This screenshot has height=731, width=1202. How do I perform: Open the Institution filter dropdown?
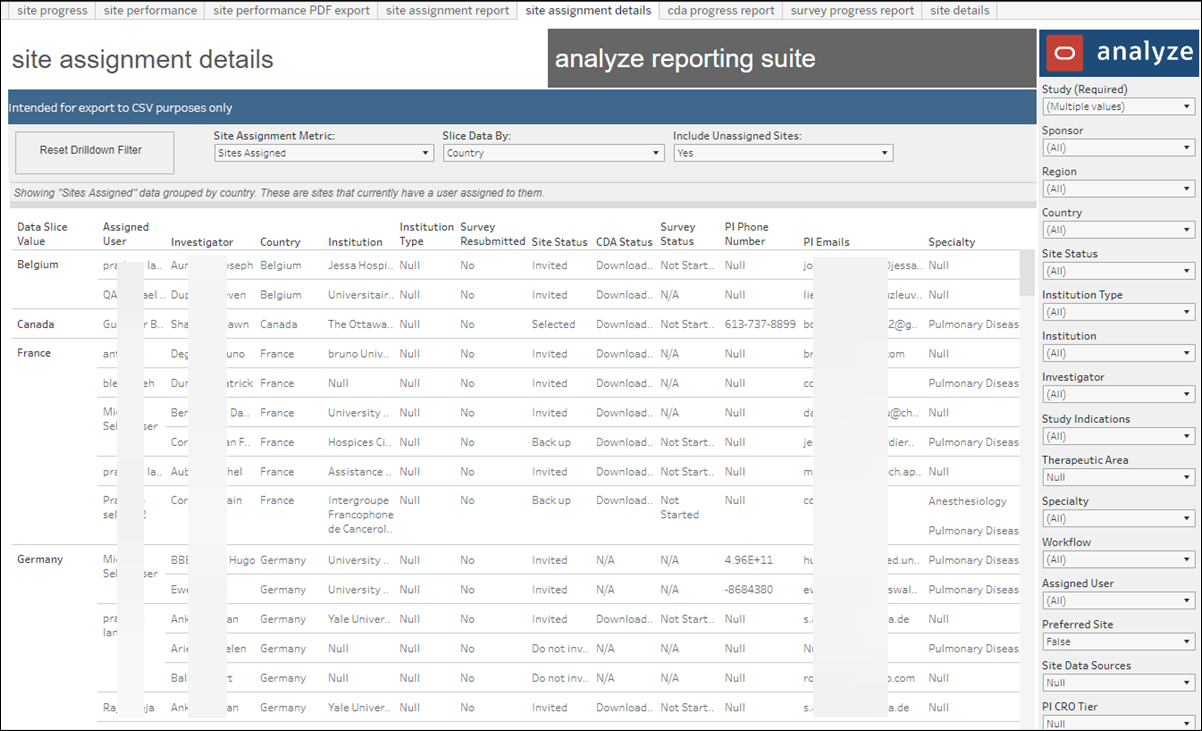pyautogui.click(x=1118, y=353)
